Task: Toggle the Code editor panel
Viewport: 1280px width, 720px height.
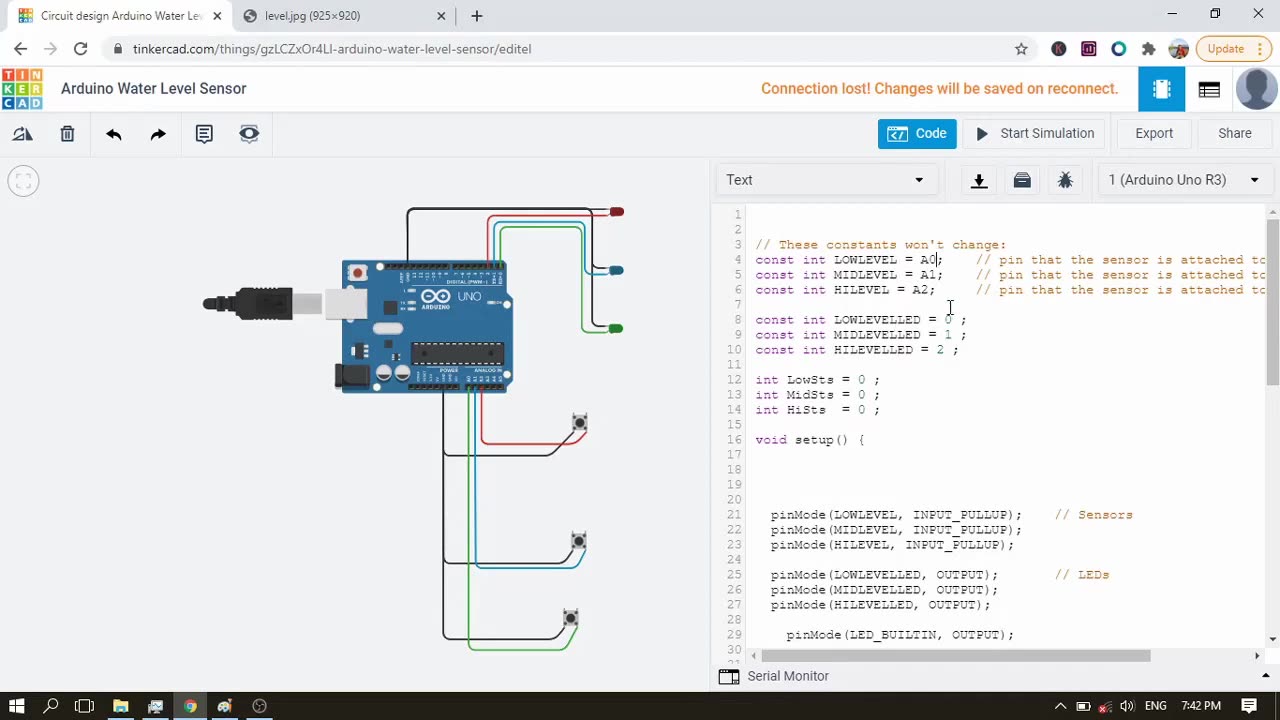Action: 917,133
